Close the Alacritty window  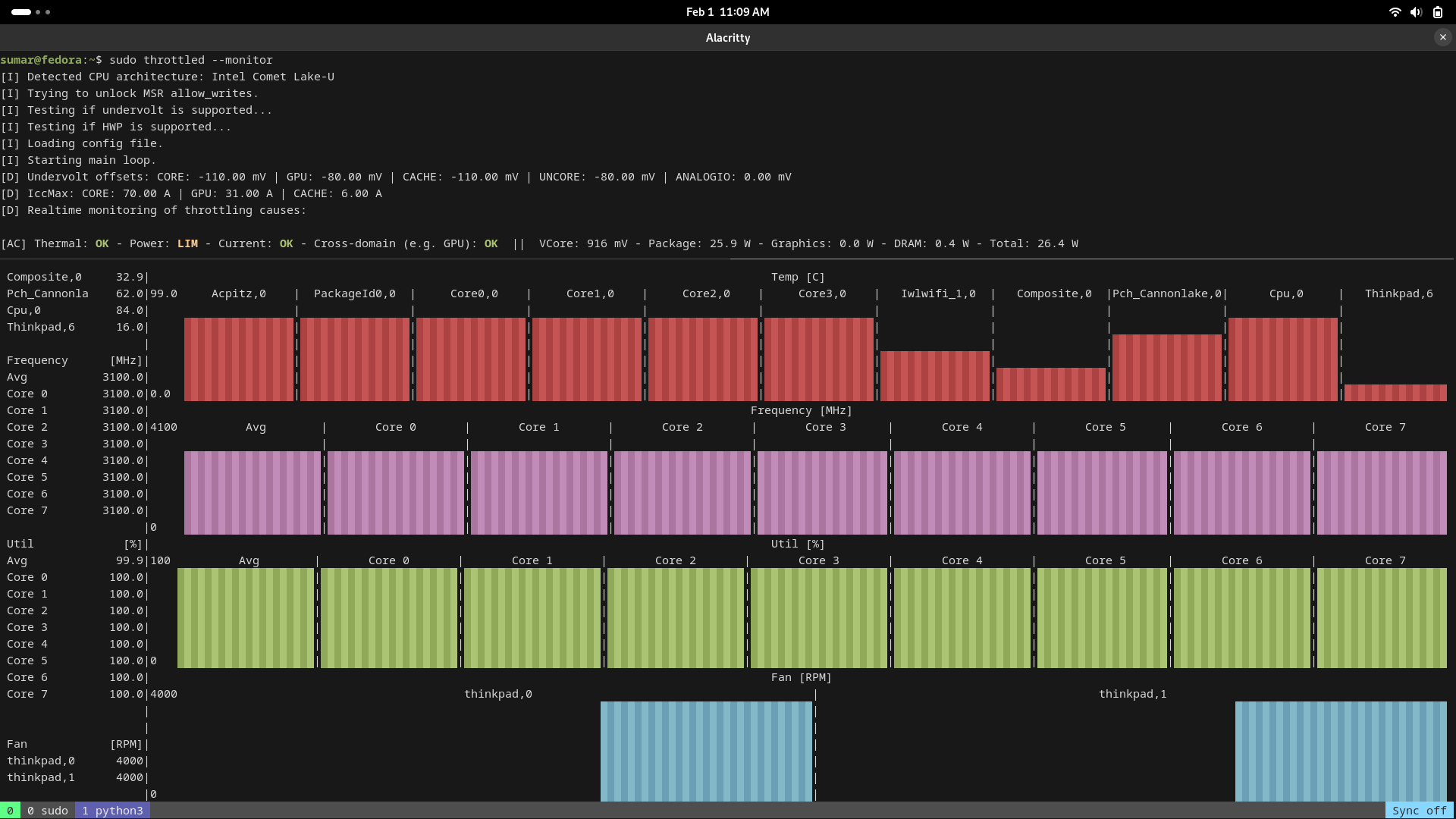click(1442, 37)
